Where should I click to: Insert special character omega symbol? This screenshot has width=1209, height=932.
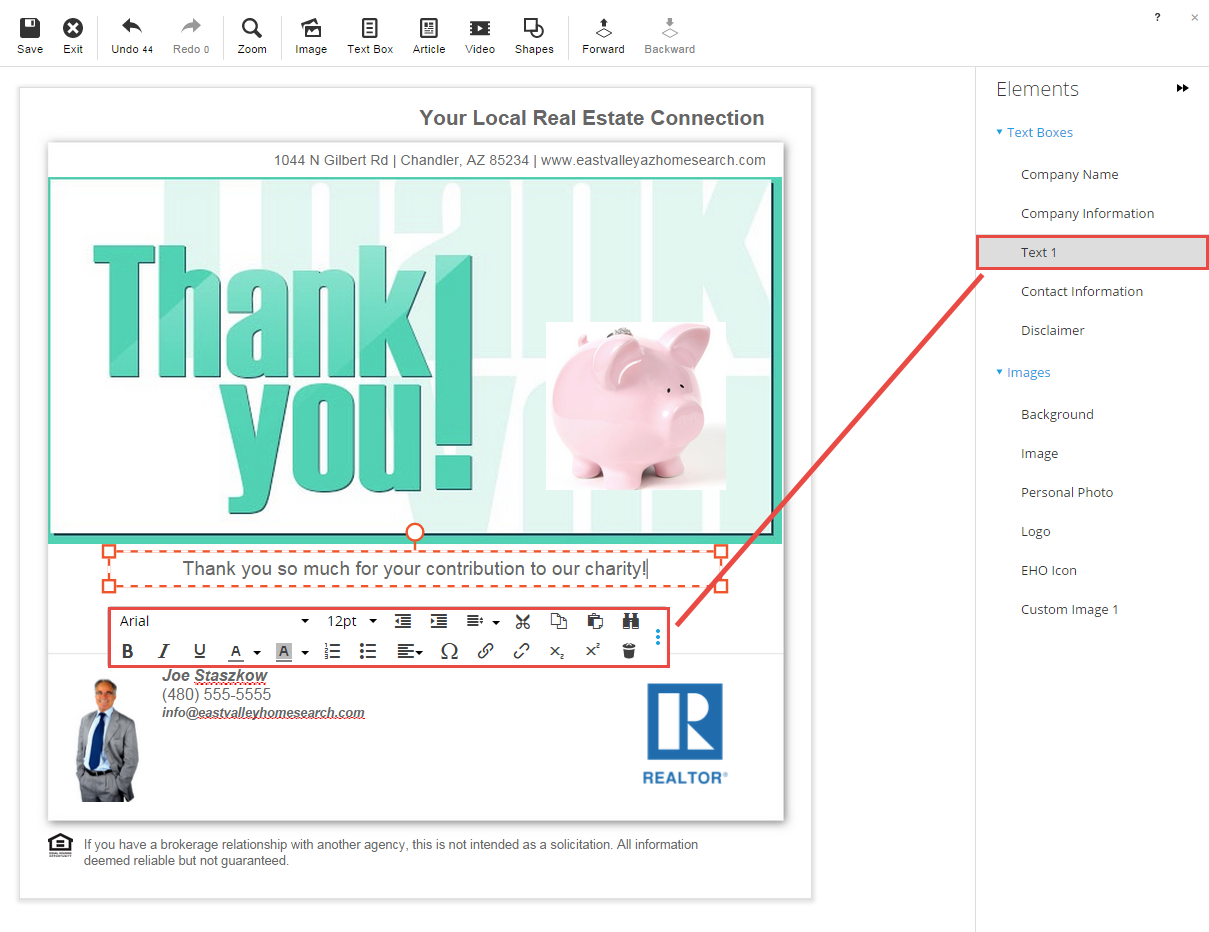(x=449, y=651)
